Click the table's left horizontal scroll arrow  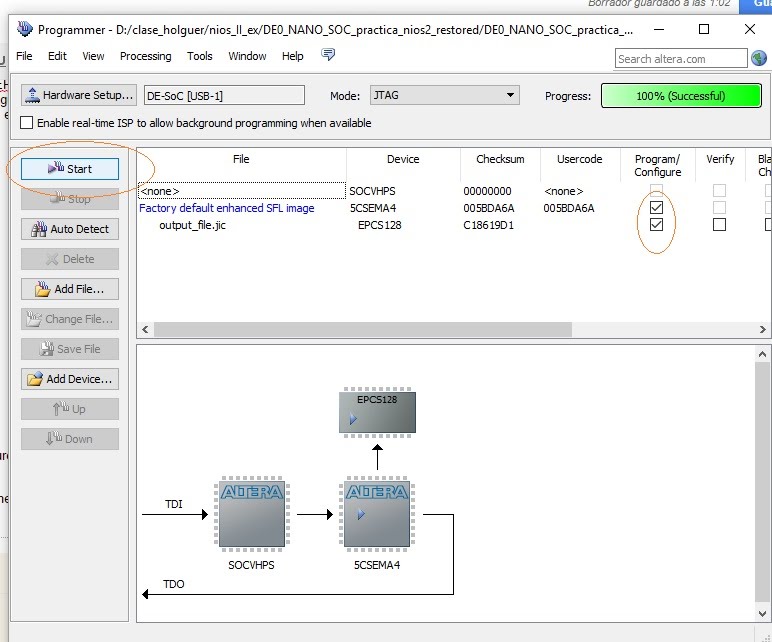point(145,329)
